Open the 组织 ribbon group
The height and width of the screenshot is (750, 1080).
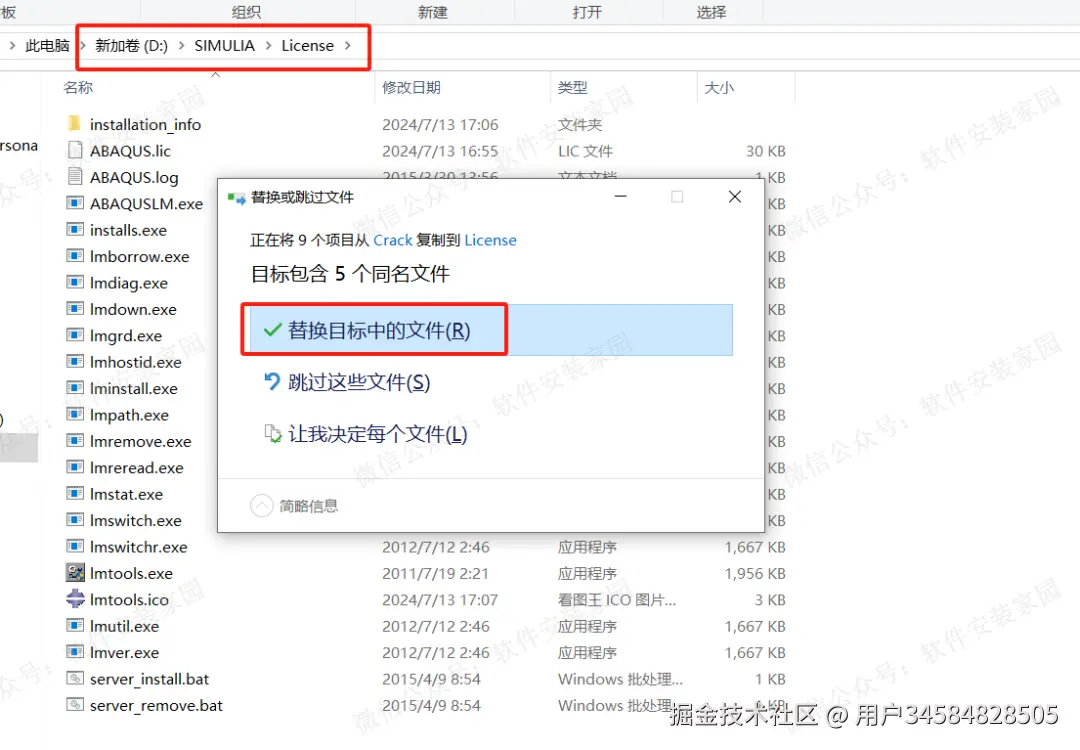pyautogui.click(x=246, y=12)
